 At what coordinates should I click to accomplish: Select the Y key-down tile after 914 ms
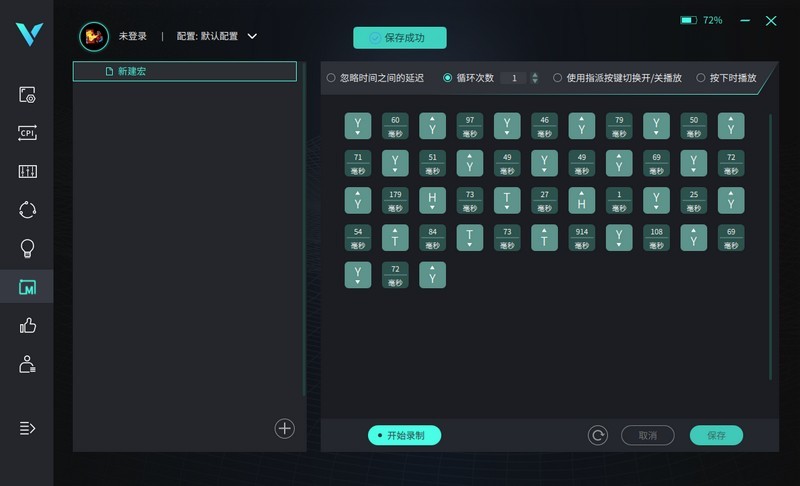(619, 238)
